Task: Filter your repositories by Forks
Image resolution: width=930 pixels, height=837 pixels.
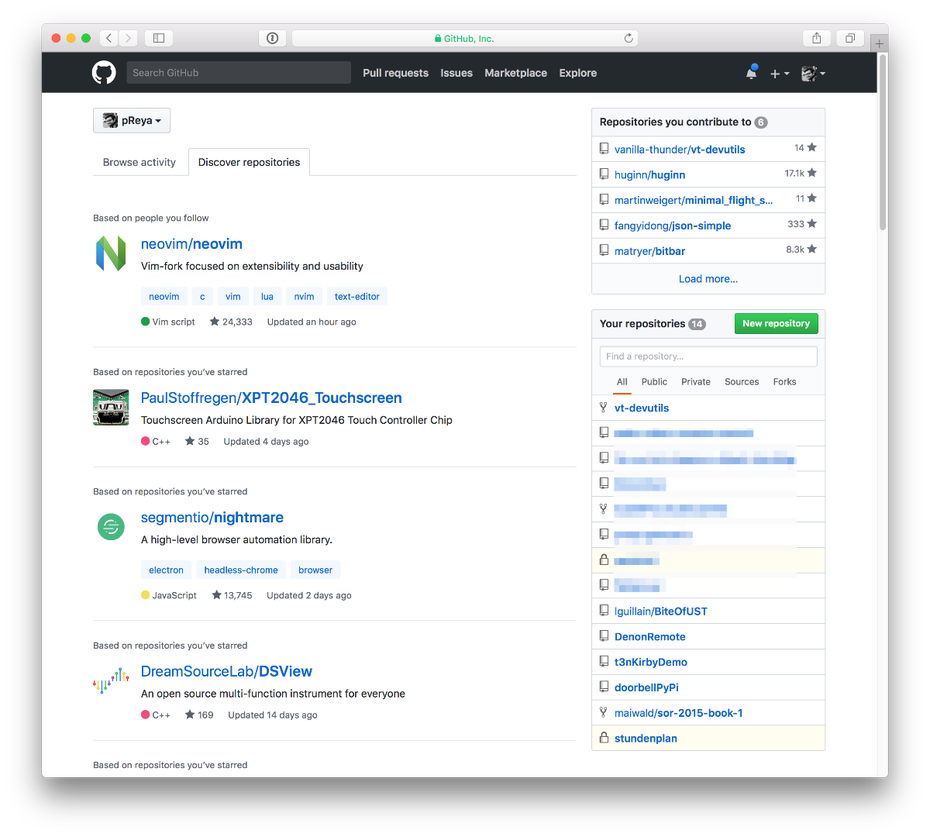Action: coord(784,382)
